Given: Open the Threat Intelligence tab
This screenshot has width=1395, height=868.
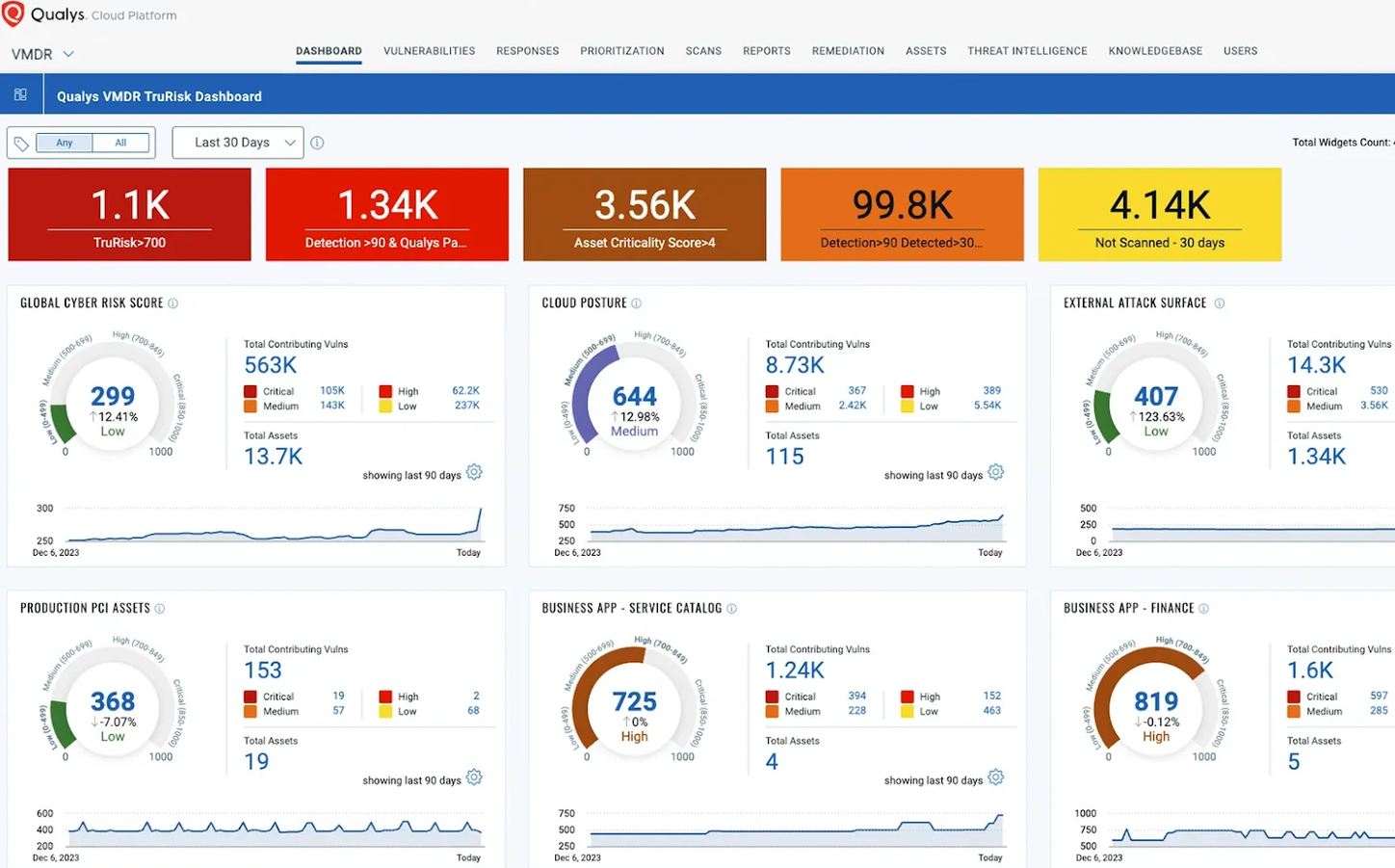Looking at the screenshot, I should (1027, 51).
